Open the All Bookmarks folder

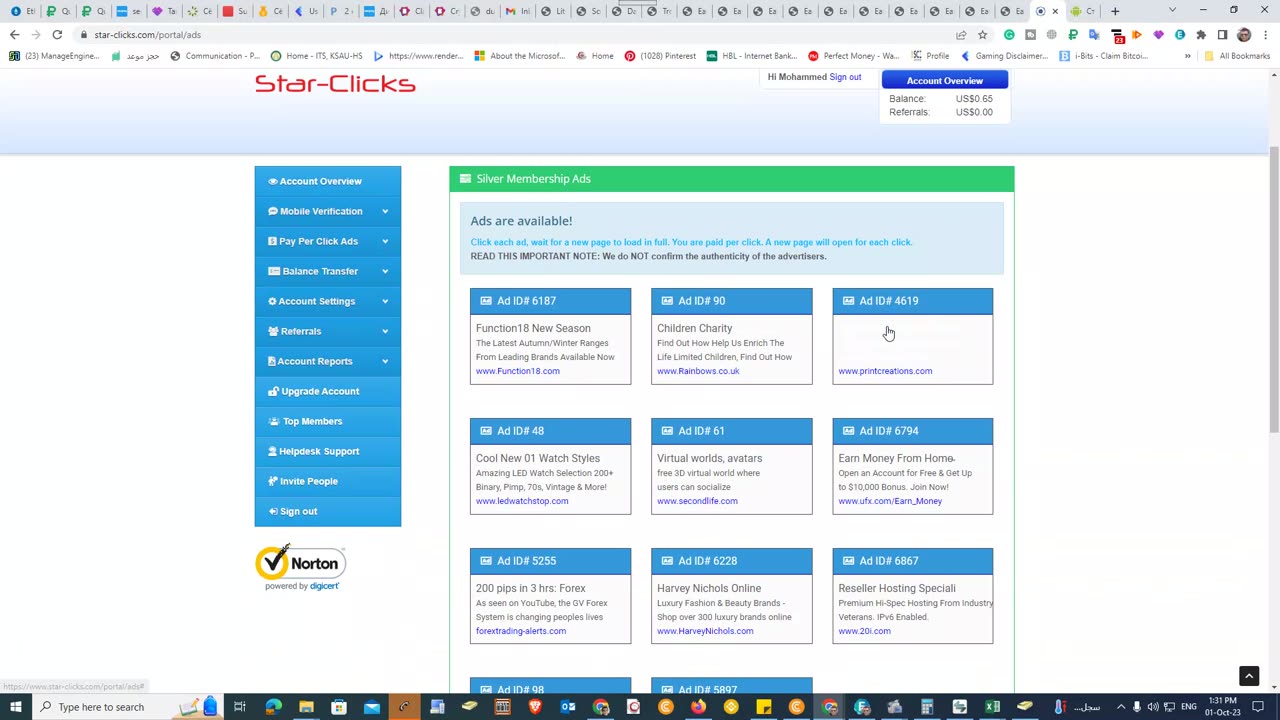[1238, 56]
